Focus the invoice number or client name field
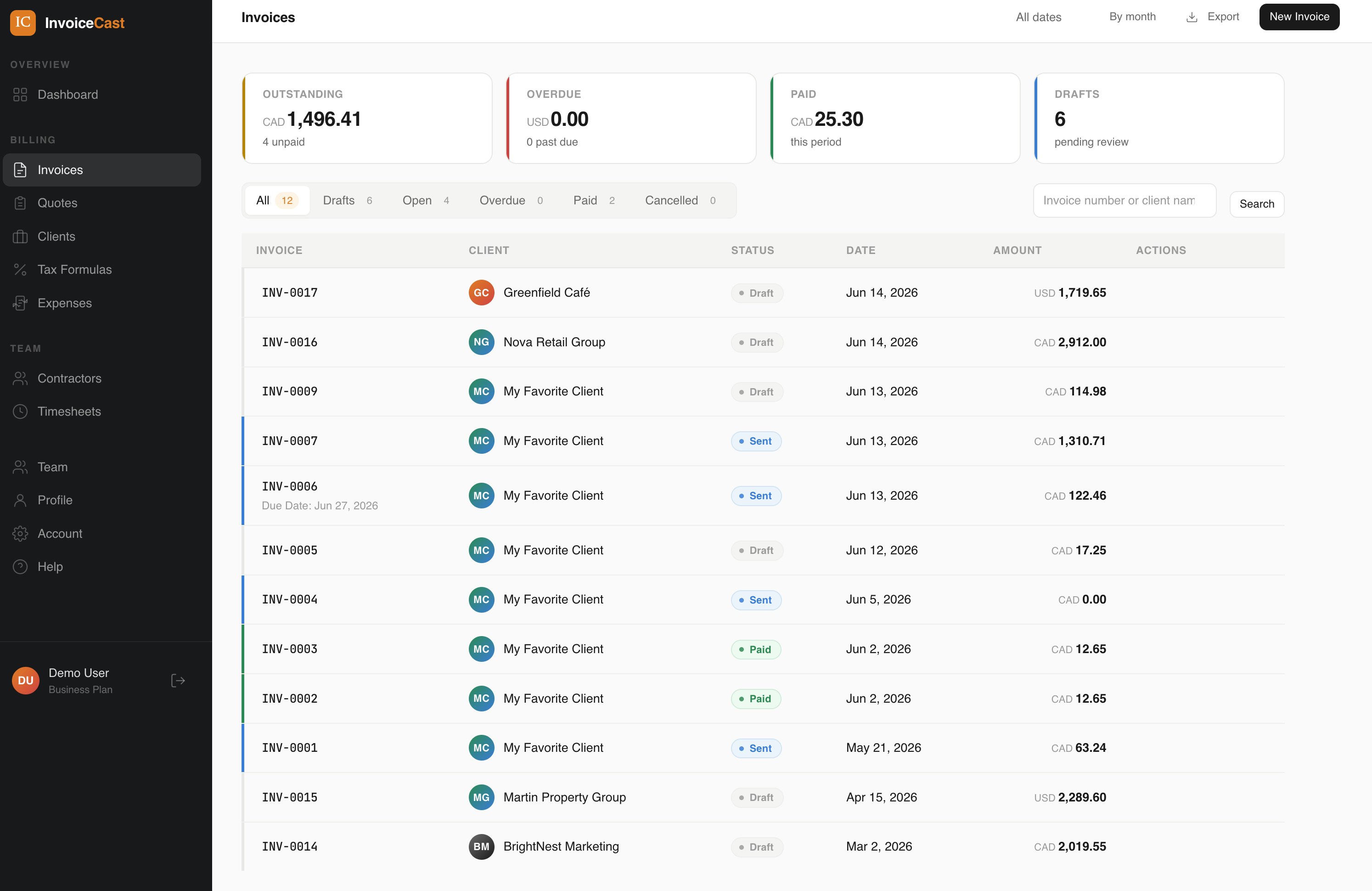This screenshot has width=1372, height=891. [x=1124, y=200]
